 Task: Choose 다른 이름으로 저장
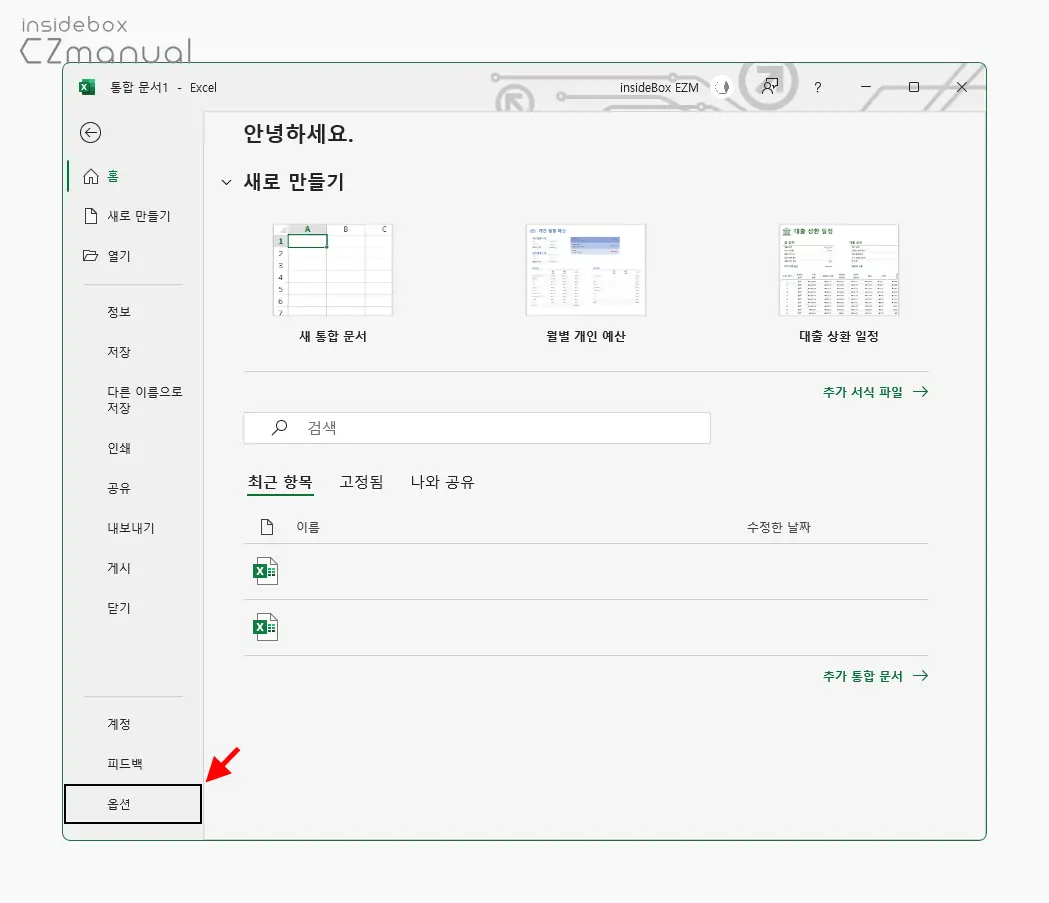point(134,399)
